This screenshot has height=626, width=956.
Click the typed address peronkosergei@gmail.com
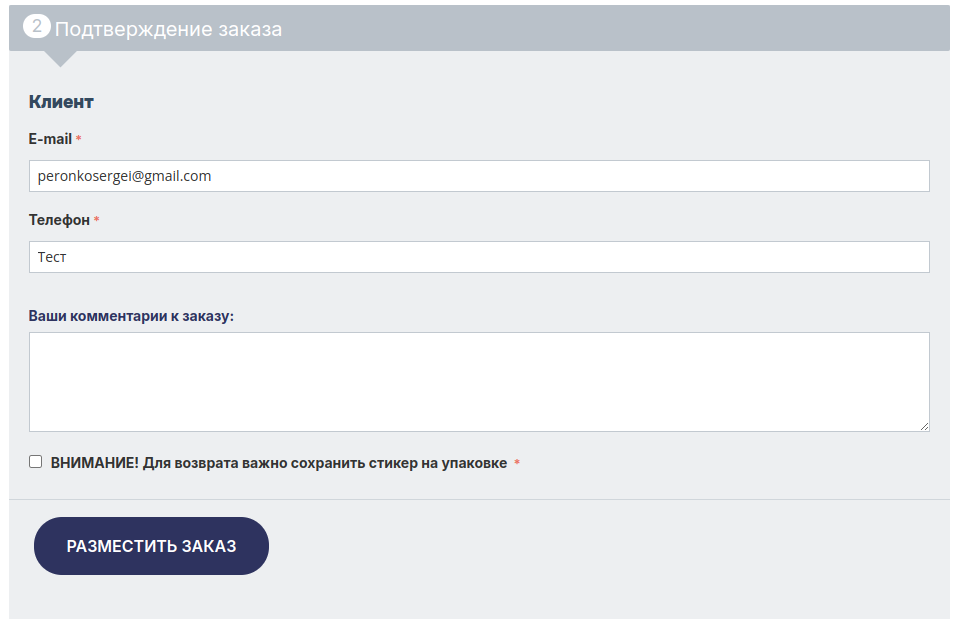[x=124, y=176]
